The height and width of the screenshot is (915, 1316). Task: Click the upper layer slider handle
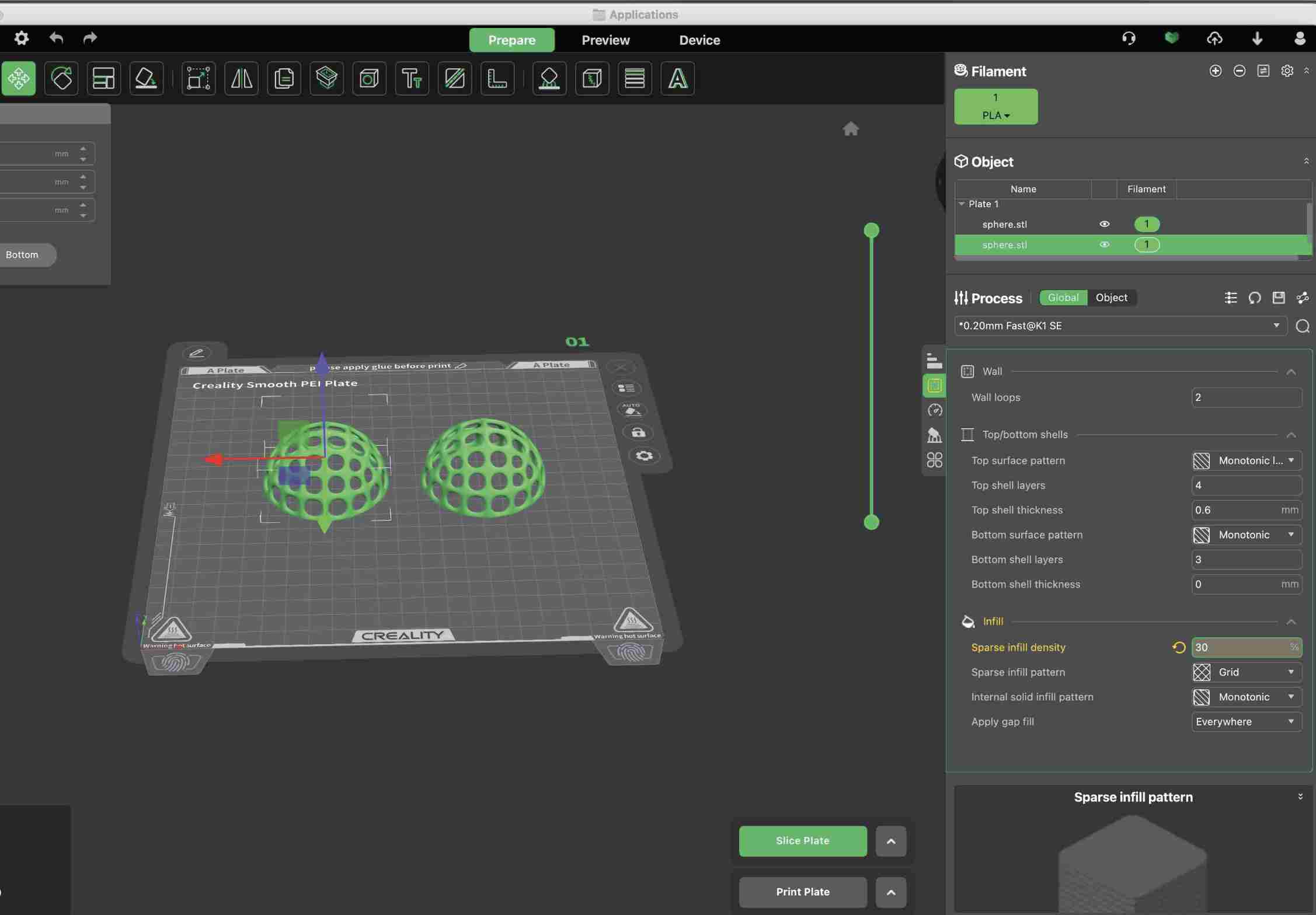click(871, 231)
